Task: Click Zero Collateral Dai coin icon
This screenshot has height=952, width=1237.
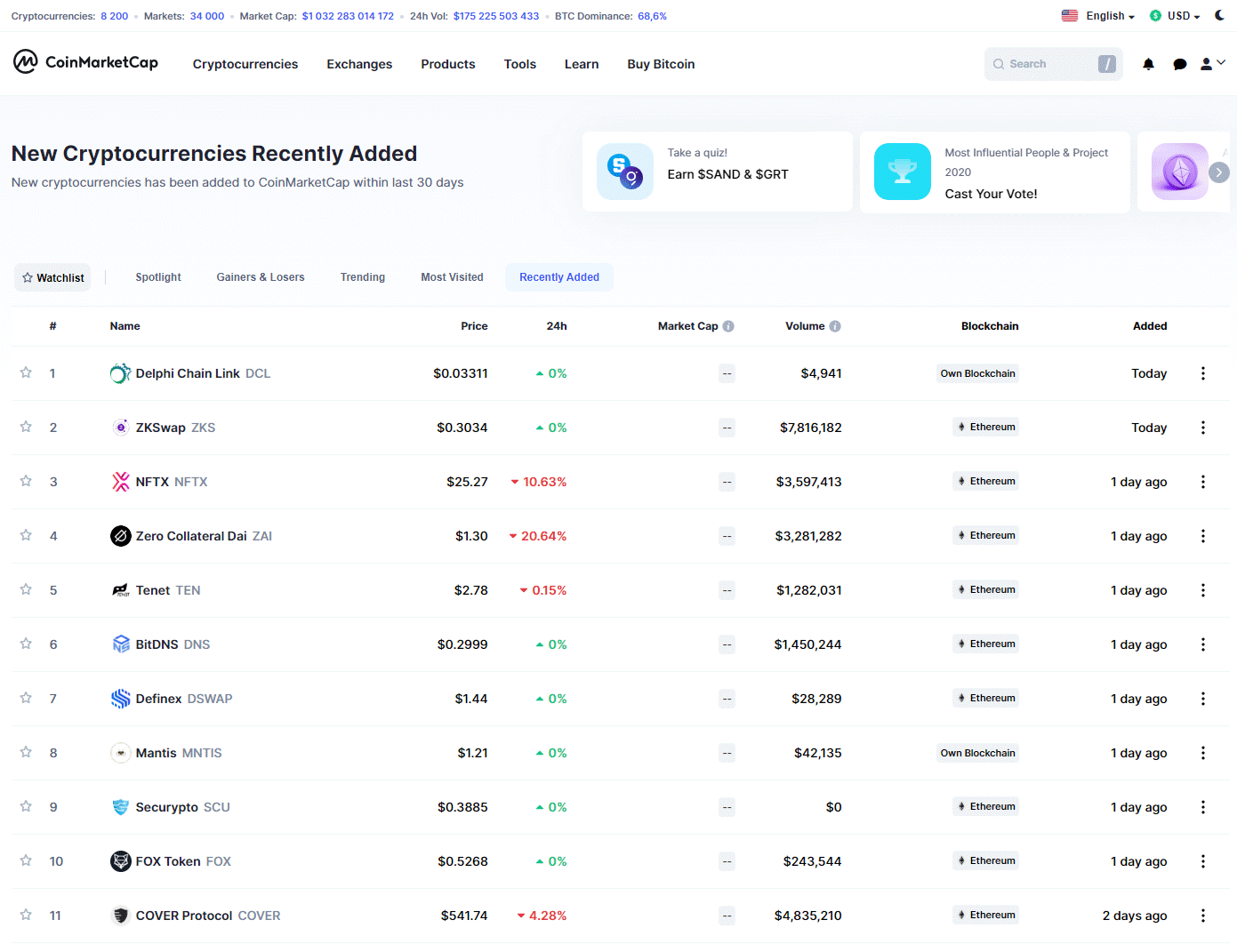Action: (120, 536)
